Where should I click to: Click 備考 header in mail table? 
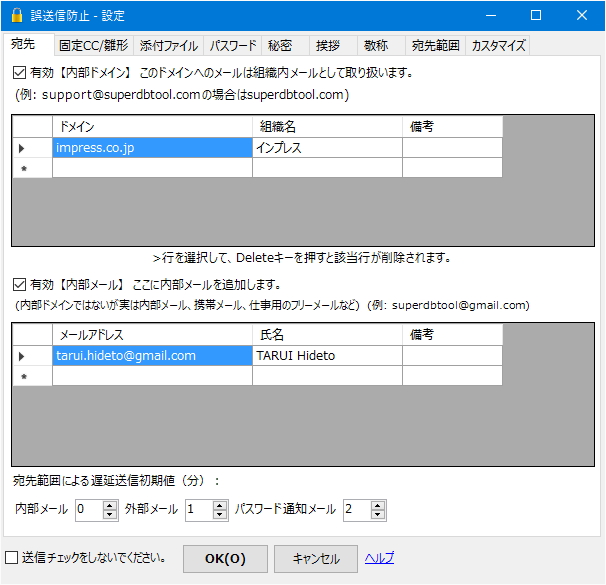[452, 334]
